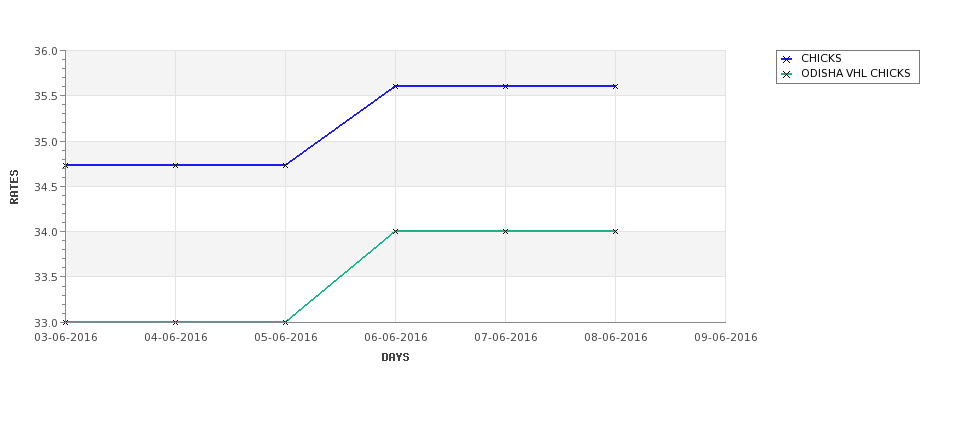
Task: Click the 03-06-2016 x-axis date label
Action: click(x=65, y=338)
